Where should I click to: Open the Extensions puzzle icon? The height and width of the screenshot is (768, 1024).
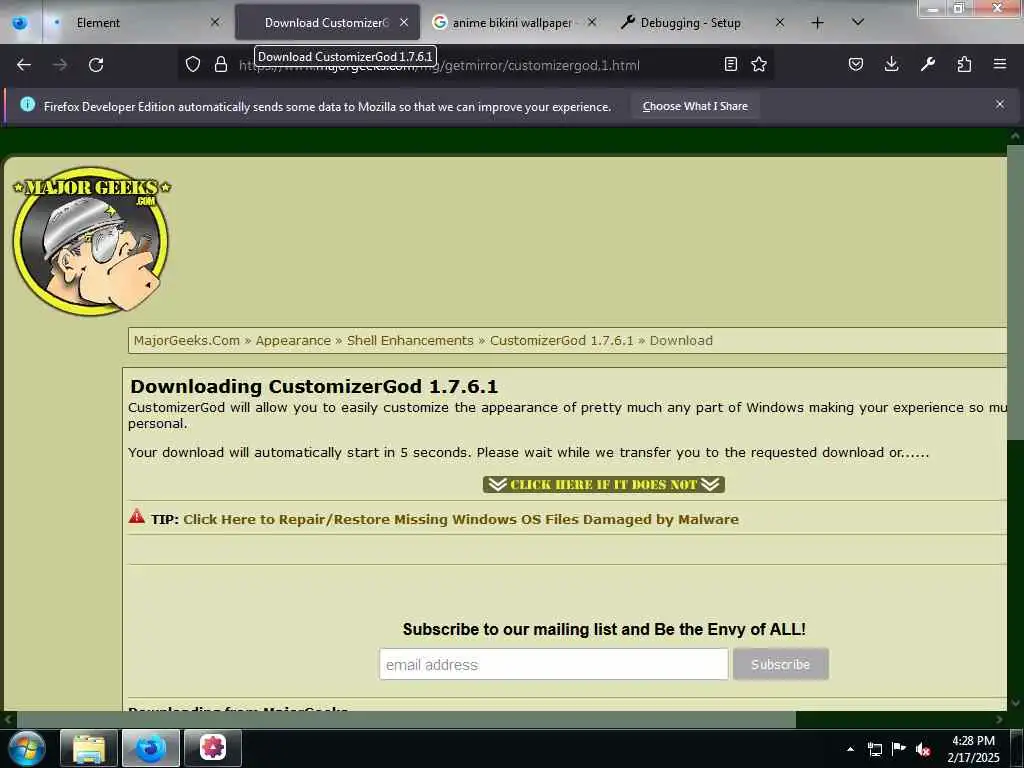click(x=964, y=64)
